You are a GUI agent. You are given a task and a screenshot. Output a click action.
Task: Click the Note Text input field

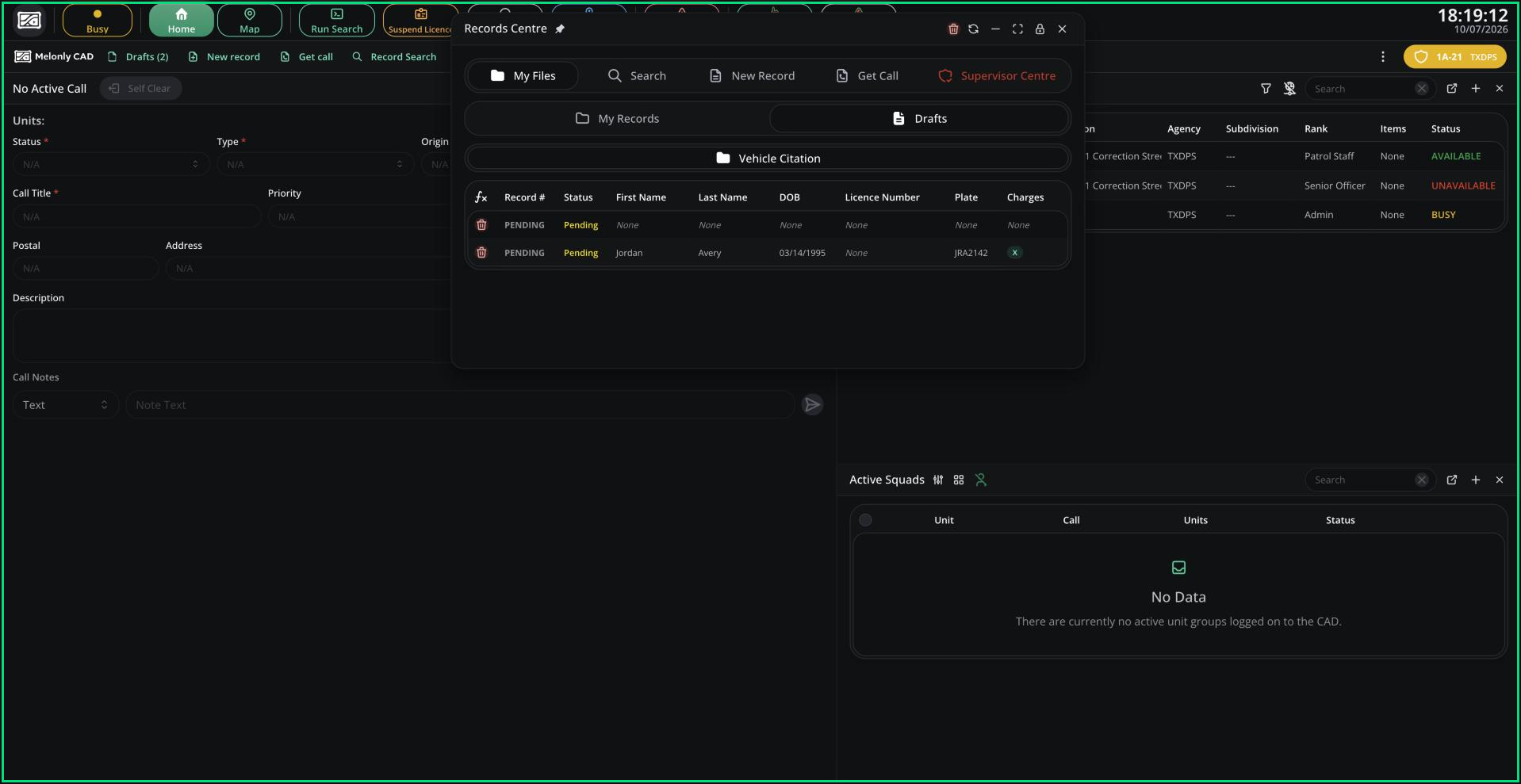pyautogui.click(x=460, y=405)
